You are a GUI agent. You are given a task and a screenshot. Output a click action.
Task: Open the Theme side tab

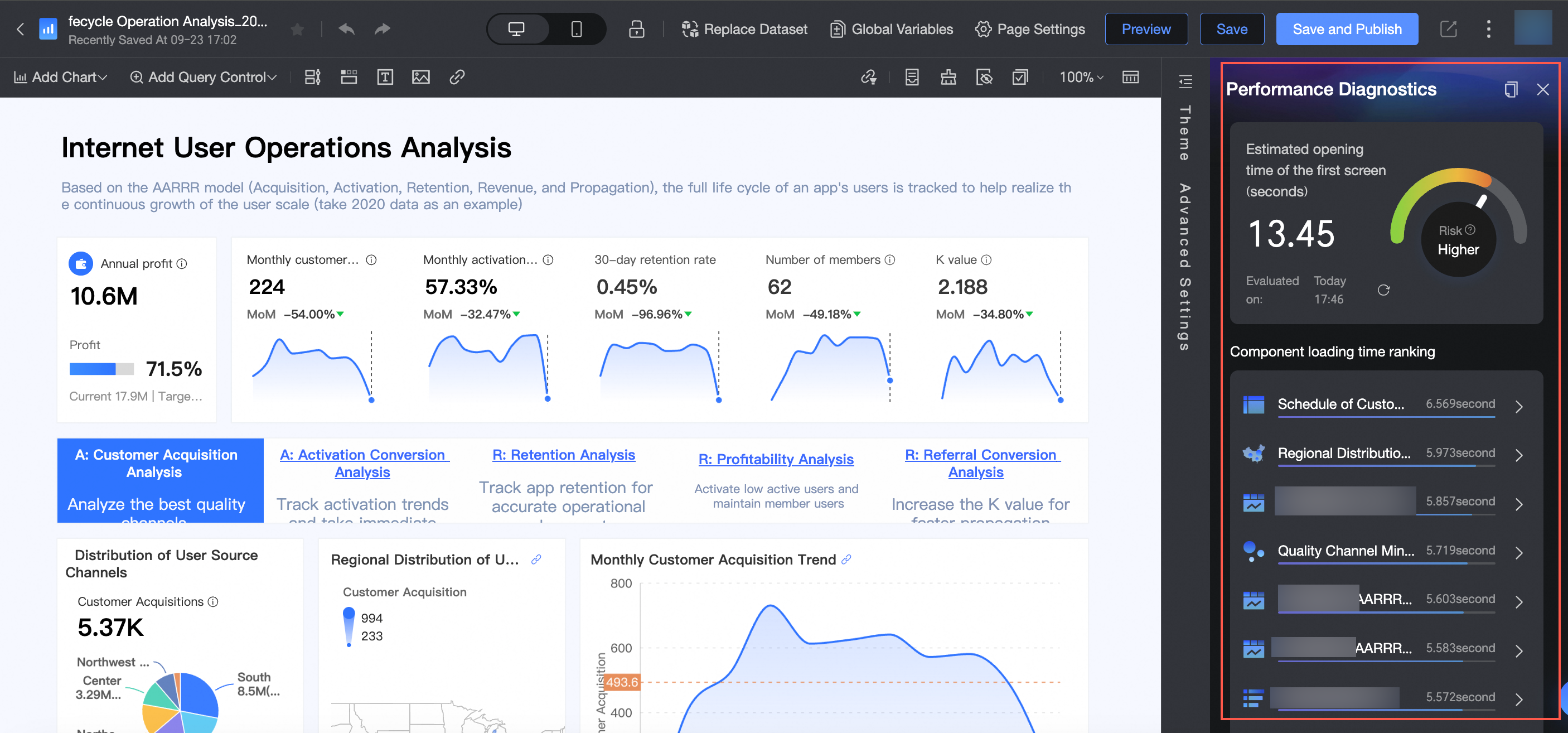click(x=1184, y=133)
